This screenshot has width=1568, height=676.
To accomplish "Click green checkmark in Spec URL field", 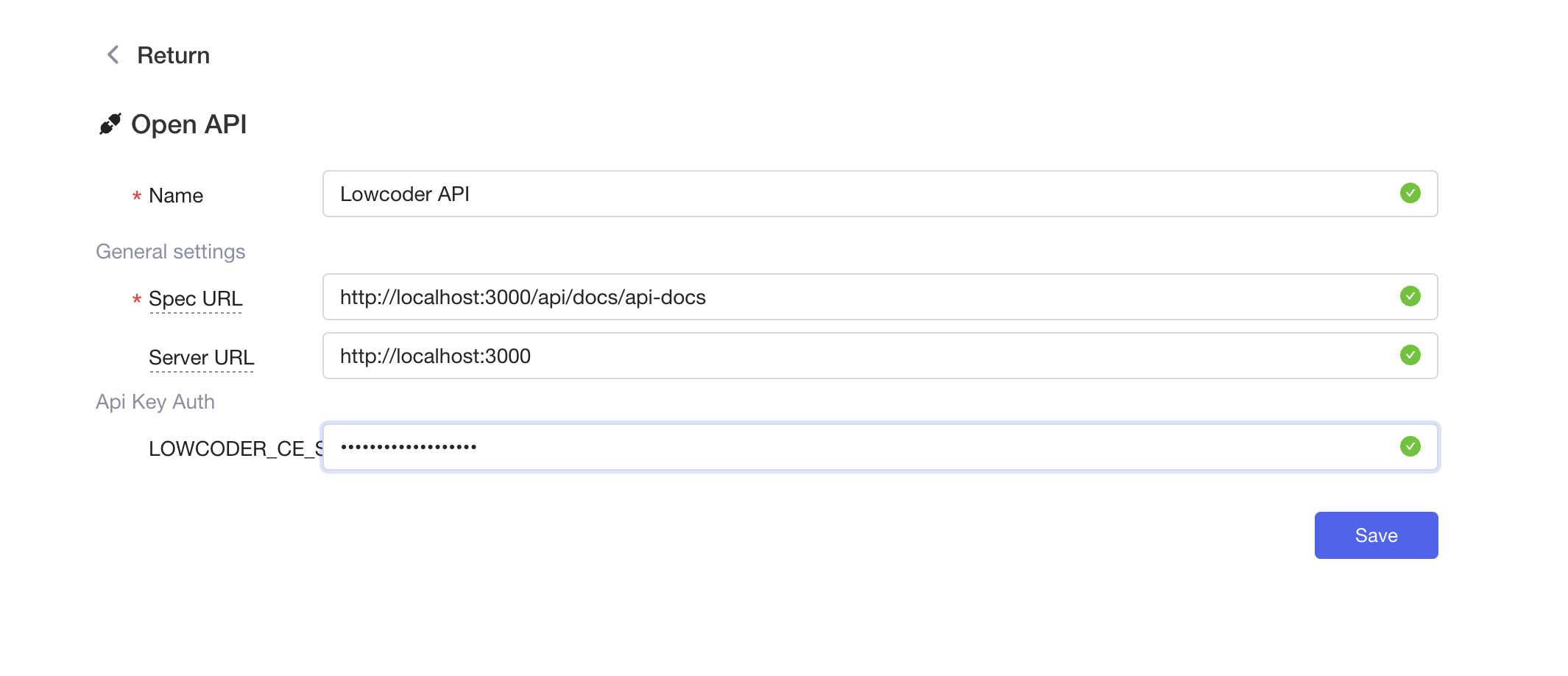I will 1410,296.
